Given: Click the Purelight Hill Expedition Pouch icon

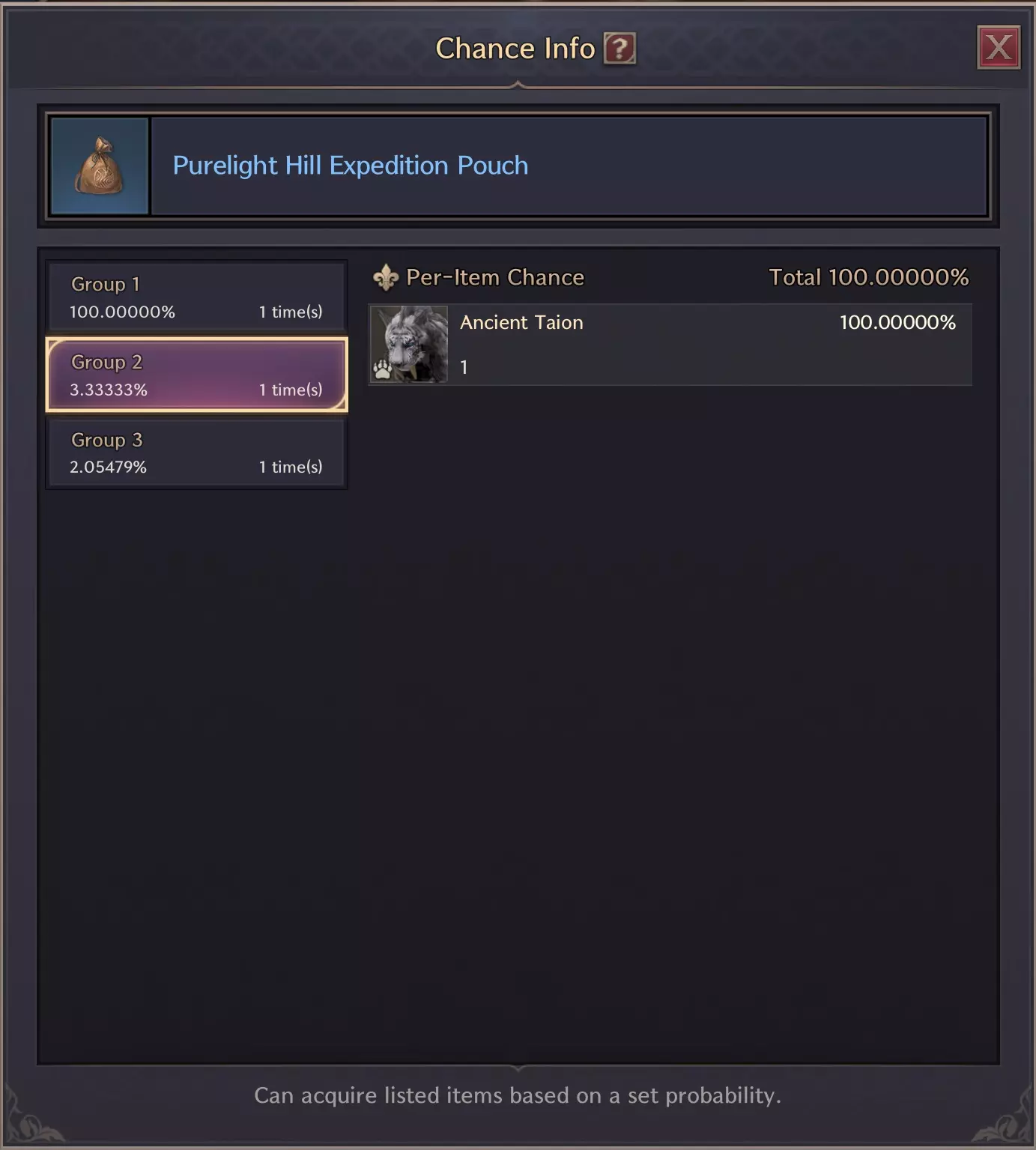Looking at the screenshot, I should click(x=100, y=166).
